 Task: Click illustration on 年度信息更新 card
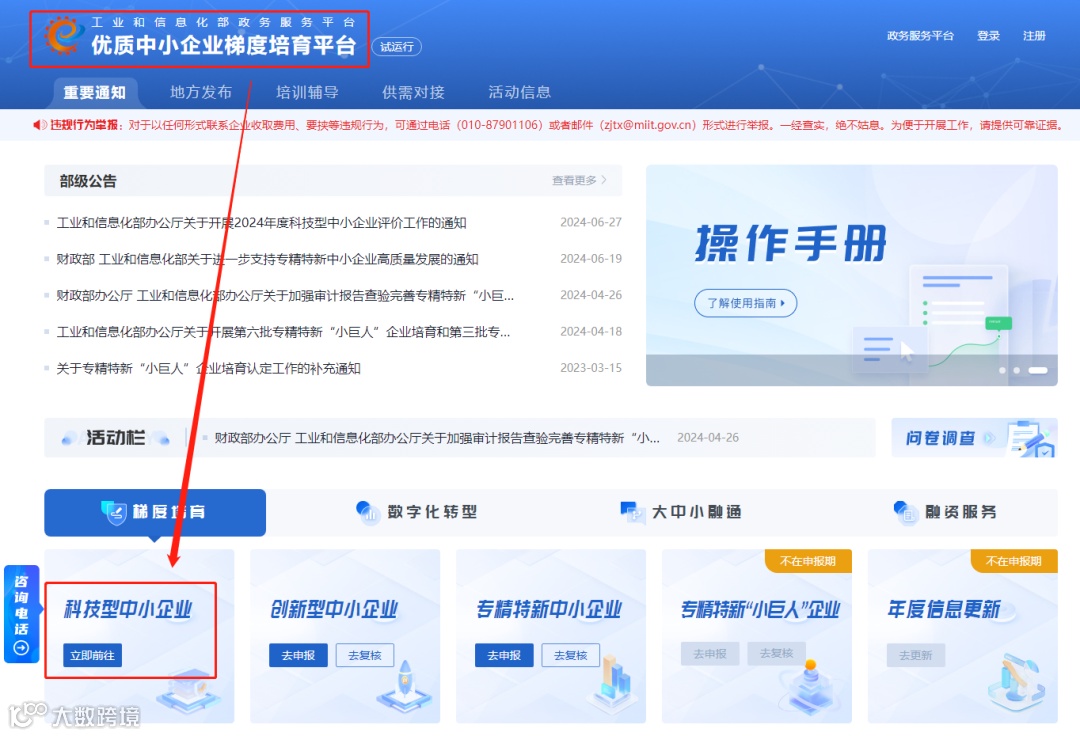point(1017,683)
